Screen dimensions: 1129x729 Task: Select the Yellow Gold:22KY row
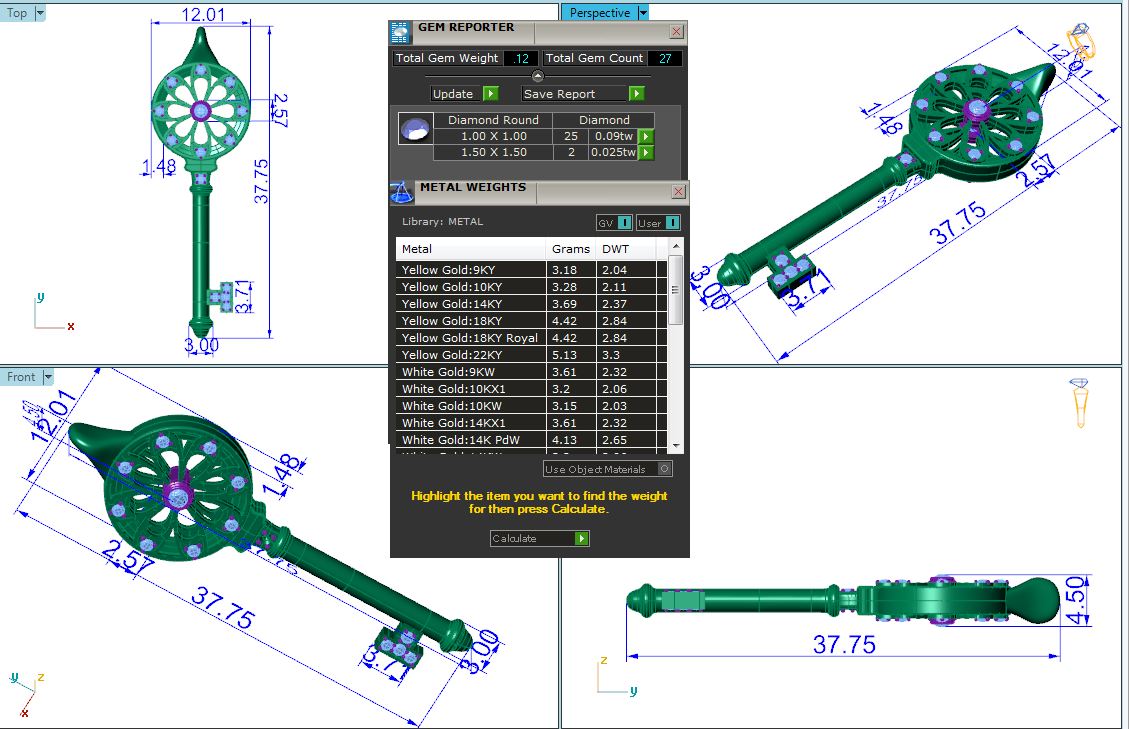pyautogui.click(x=531, y=354)
